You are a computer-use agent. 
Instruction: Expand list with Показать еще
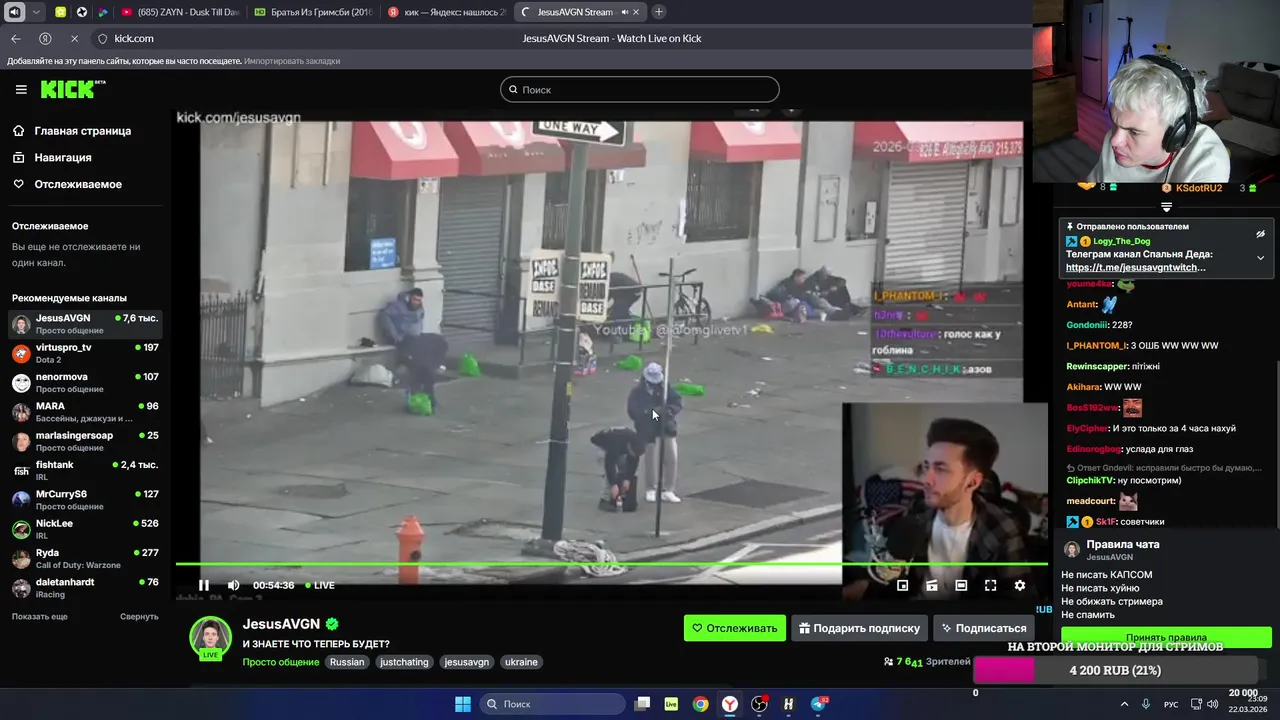[x=40, y=616]
